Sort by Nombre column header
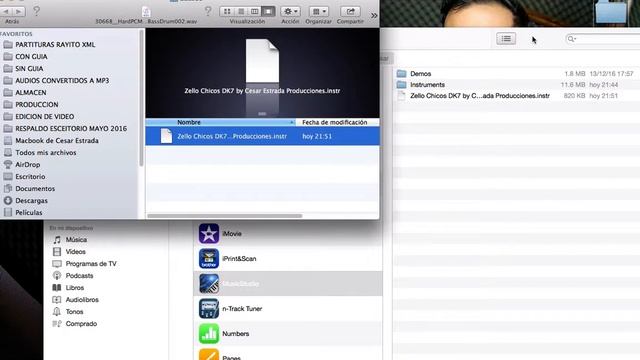The height and width of the screenshot is (360, 640). coord(220,122)
